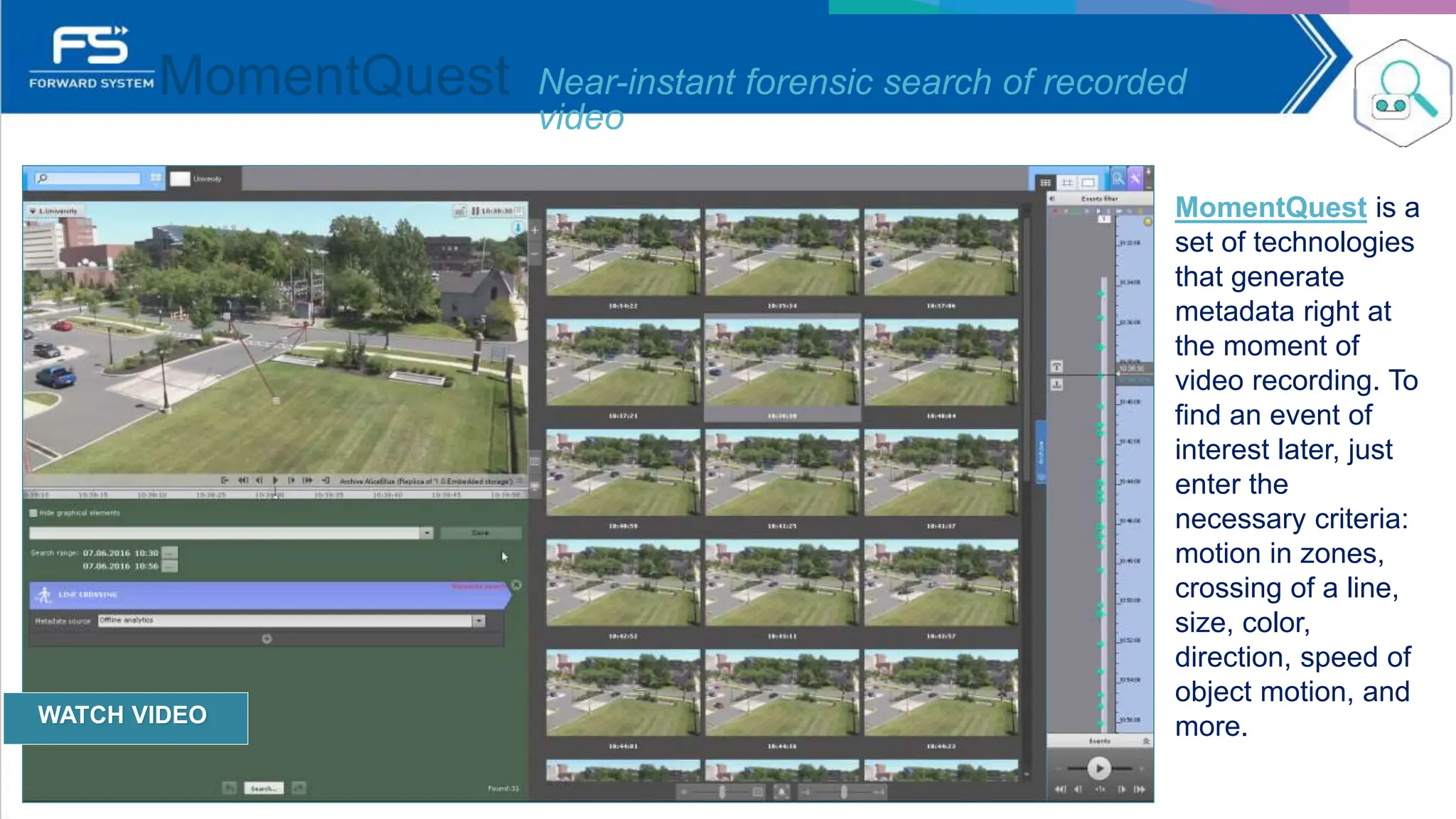This screenshot has width=1456, height=819.
Task: Open search result thumbnail 10:42:52
Action: (x=623, y=583)
